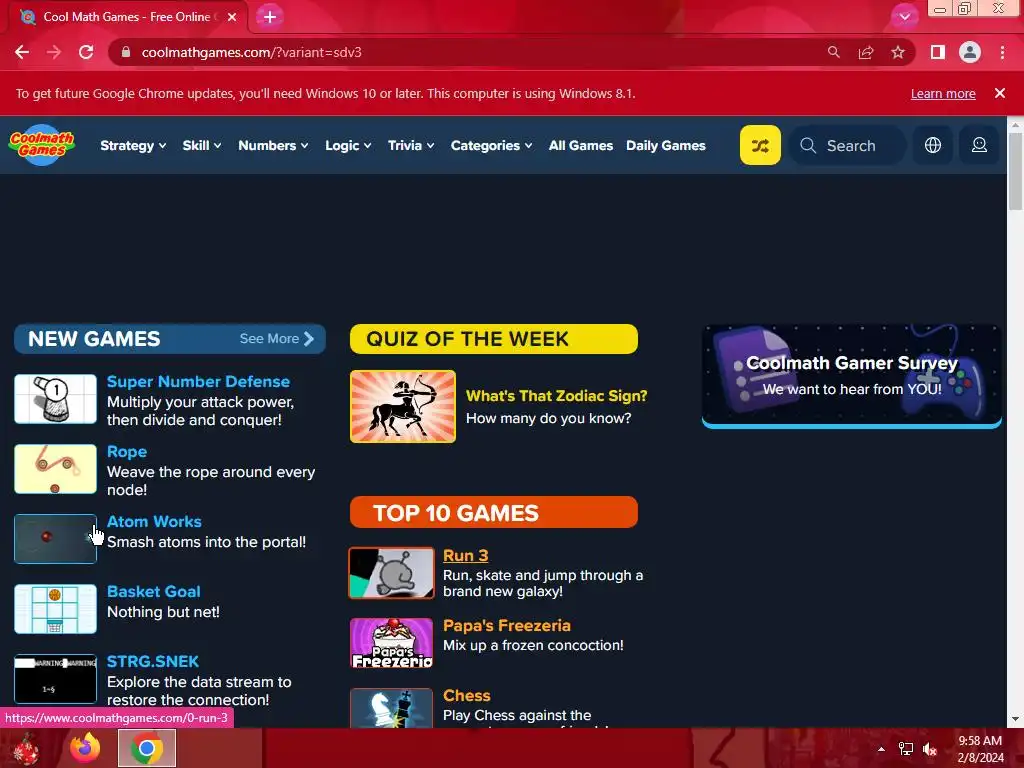Click the tab search dropdown arrow

(904, 17)
